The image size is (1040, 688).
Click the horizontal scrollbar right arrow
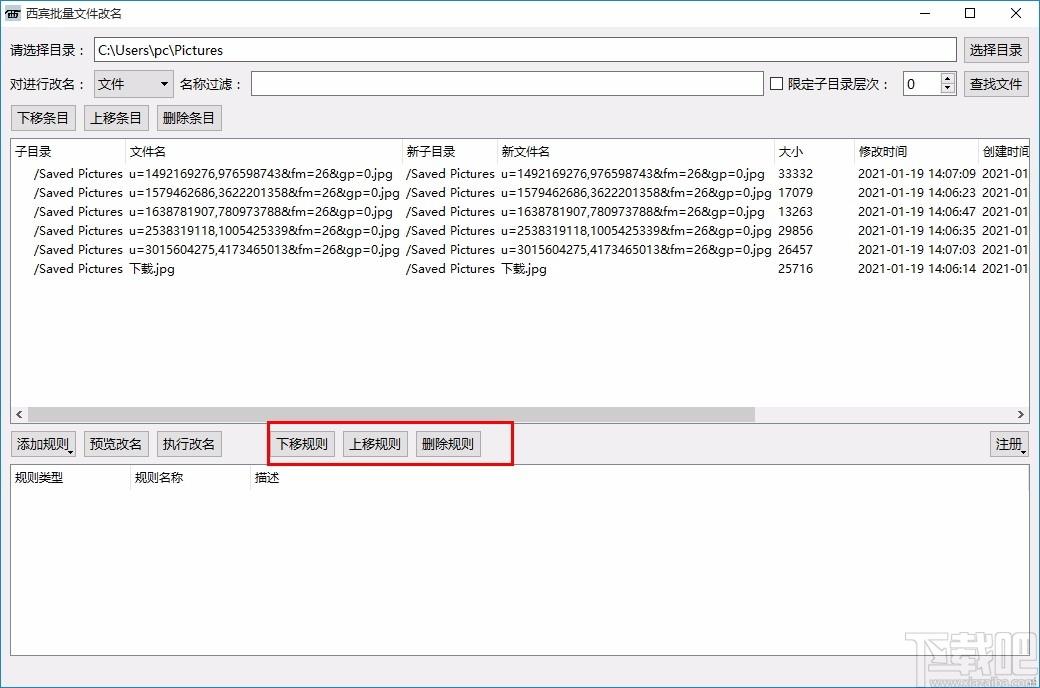click(x=1021, y=415)
